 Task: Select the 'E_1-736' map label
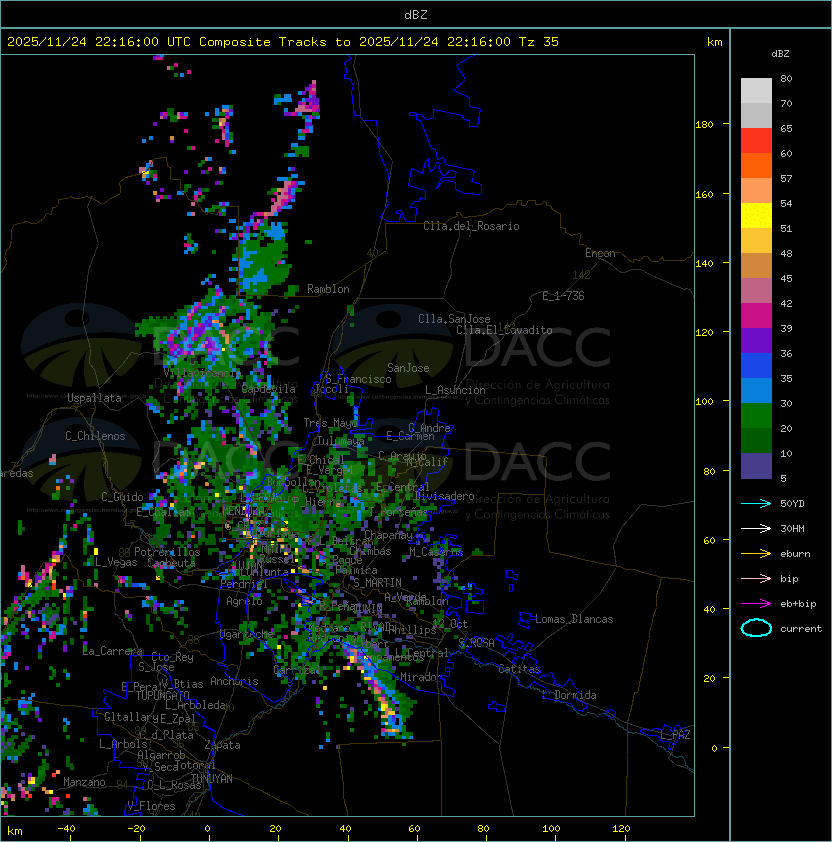click(x=563, y=296)
